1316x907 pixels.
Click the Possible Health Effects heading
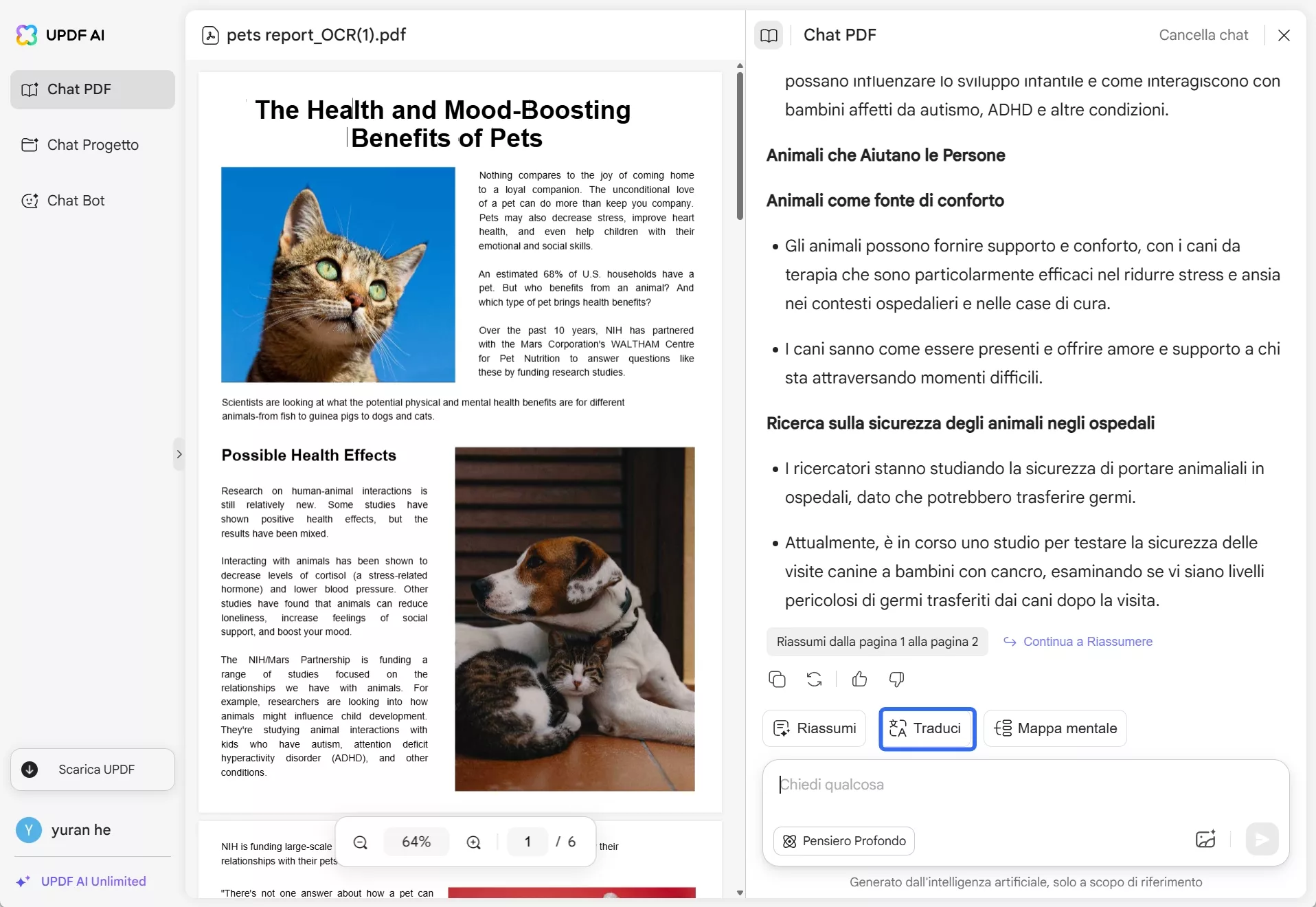click(x=309, y=456)
